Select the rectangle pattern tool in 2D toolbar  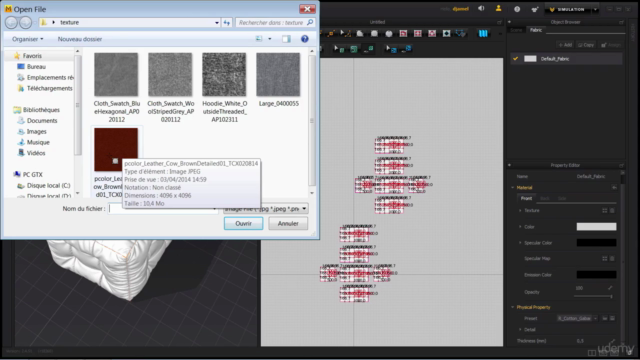374,33
